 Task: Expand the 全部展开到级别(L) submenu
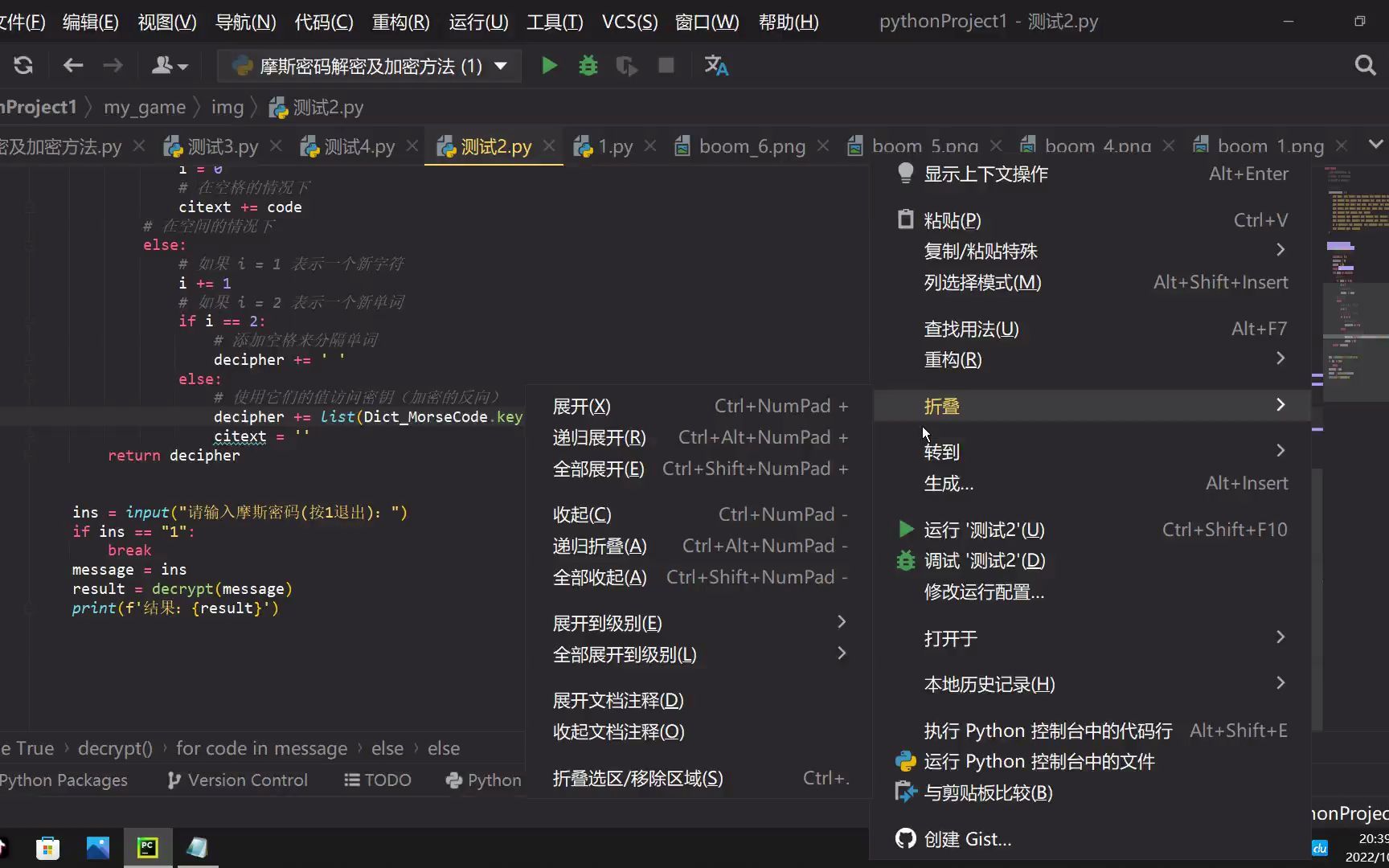699,654
